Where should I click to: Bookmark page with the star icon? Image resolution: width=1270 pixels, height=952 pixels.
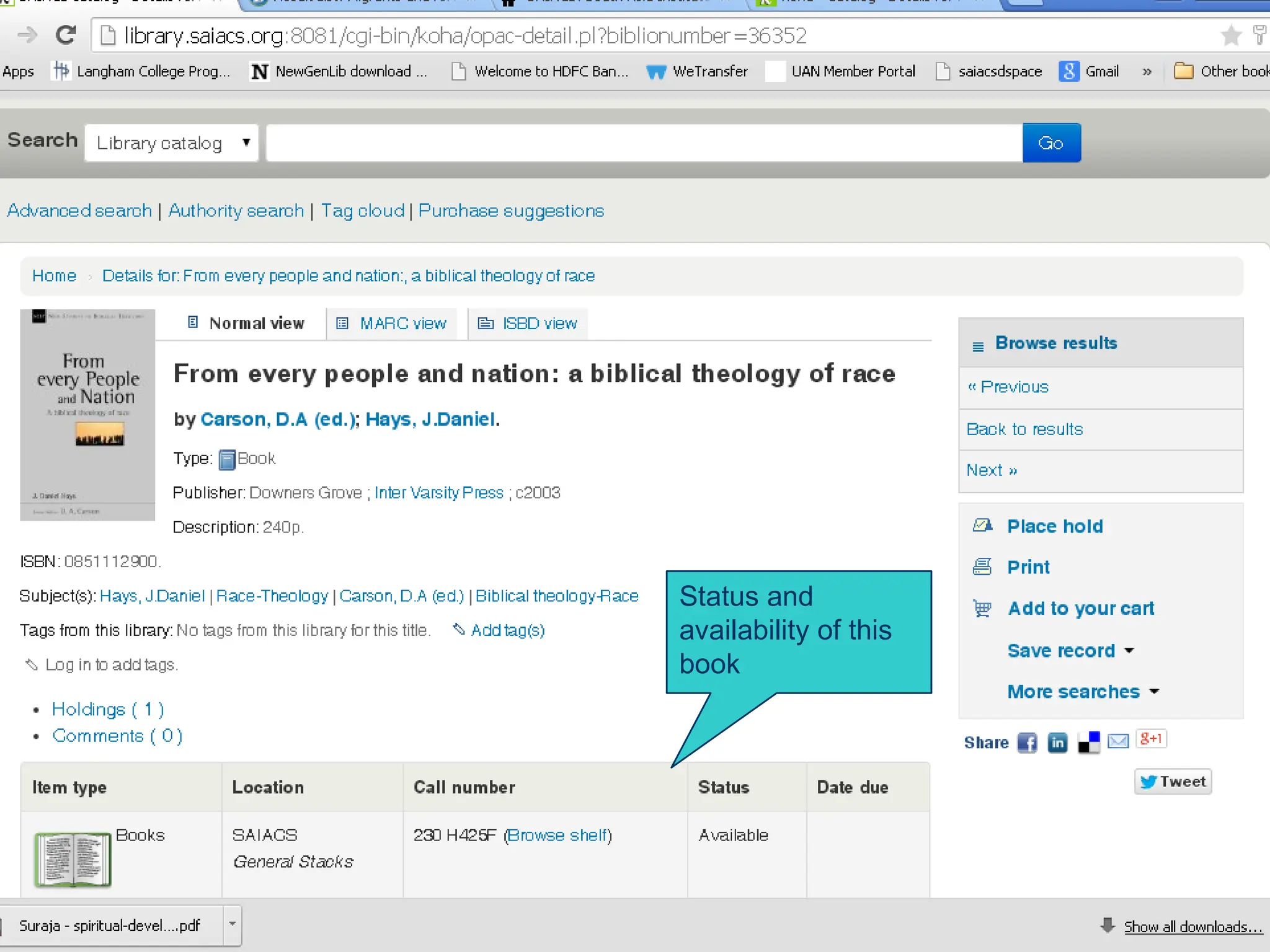1230,35
